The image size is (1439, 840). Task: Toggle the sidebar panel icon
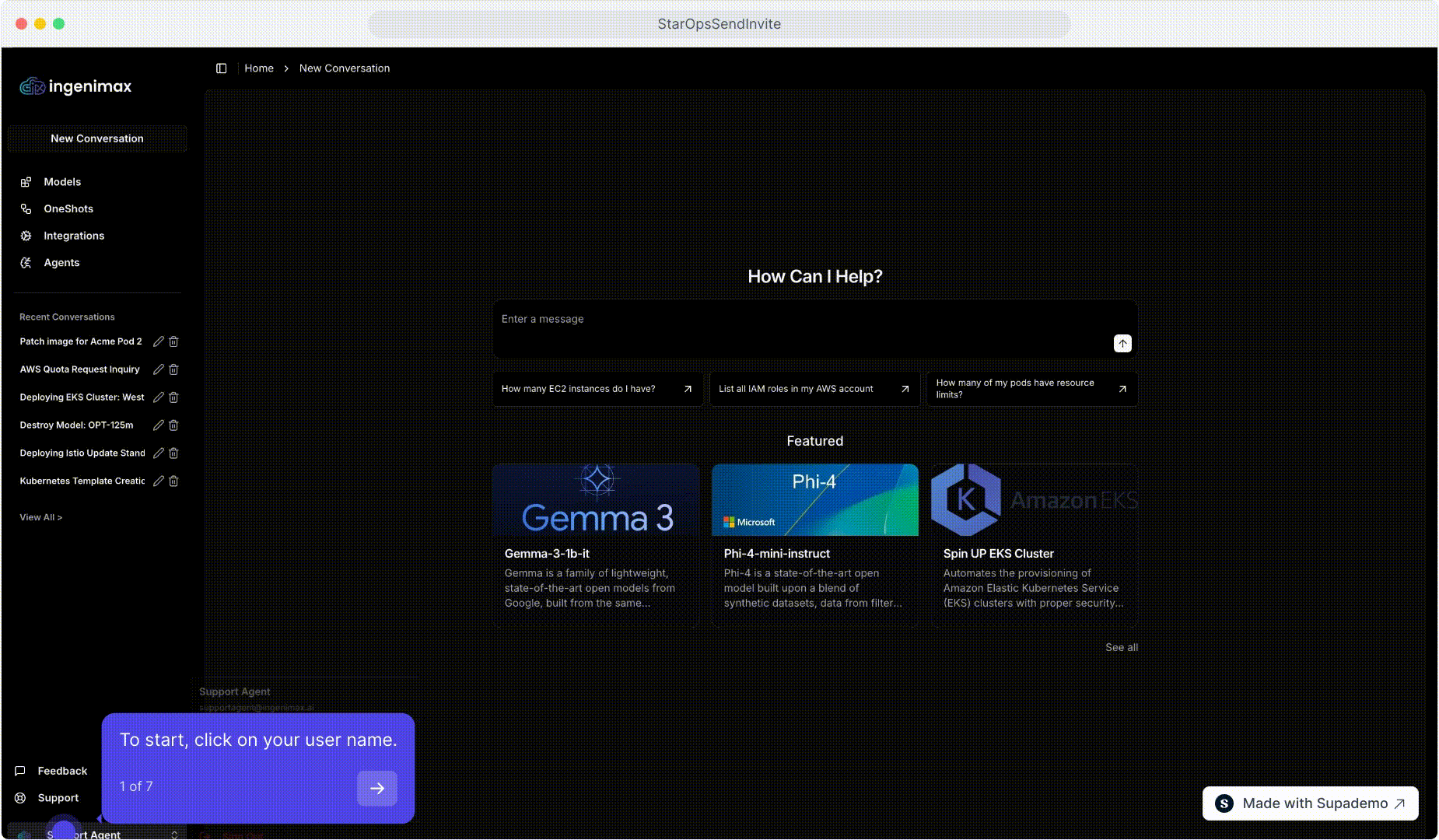221,68
